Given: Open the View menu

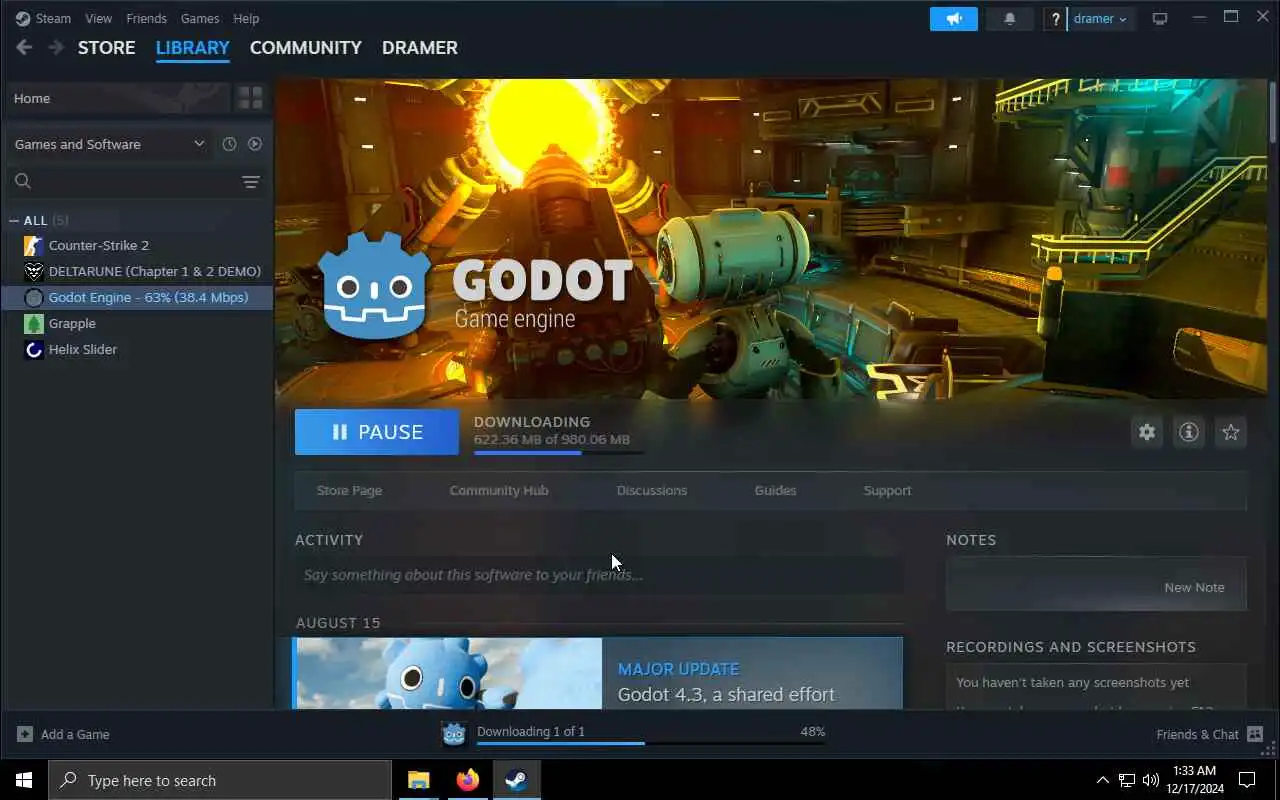Looking at the screenshot, I should (98, 18).
